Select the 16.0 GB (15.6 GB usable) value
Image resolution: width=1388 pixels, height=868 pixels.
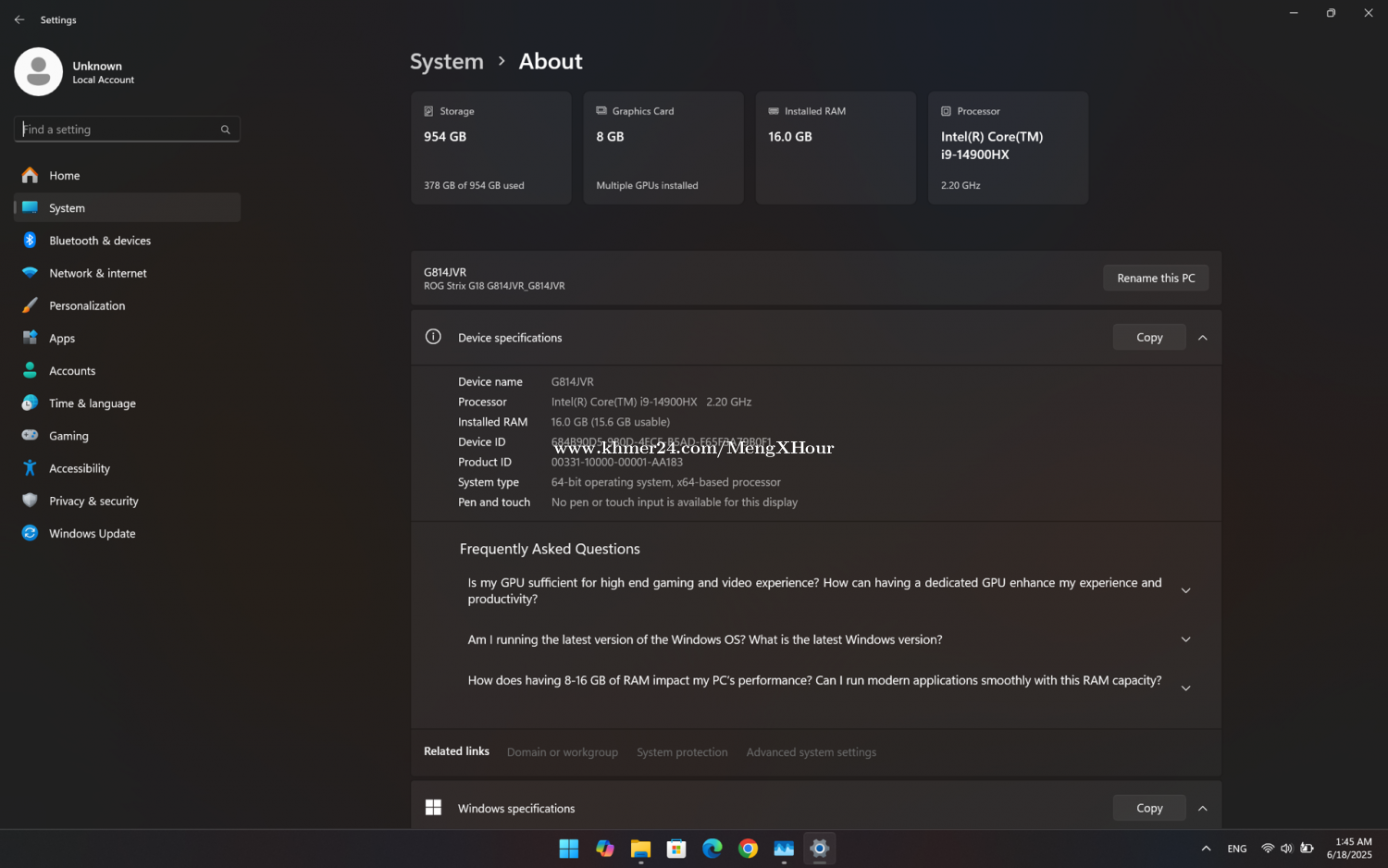tap(611, 422)
